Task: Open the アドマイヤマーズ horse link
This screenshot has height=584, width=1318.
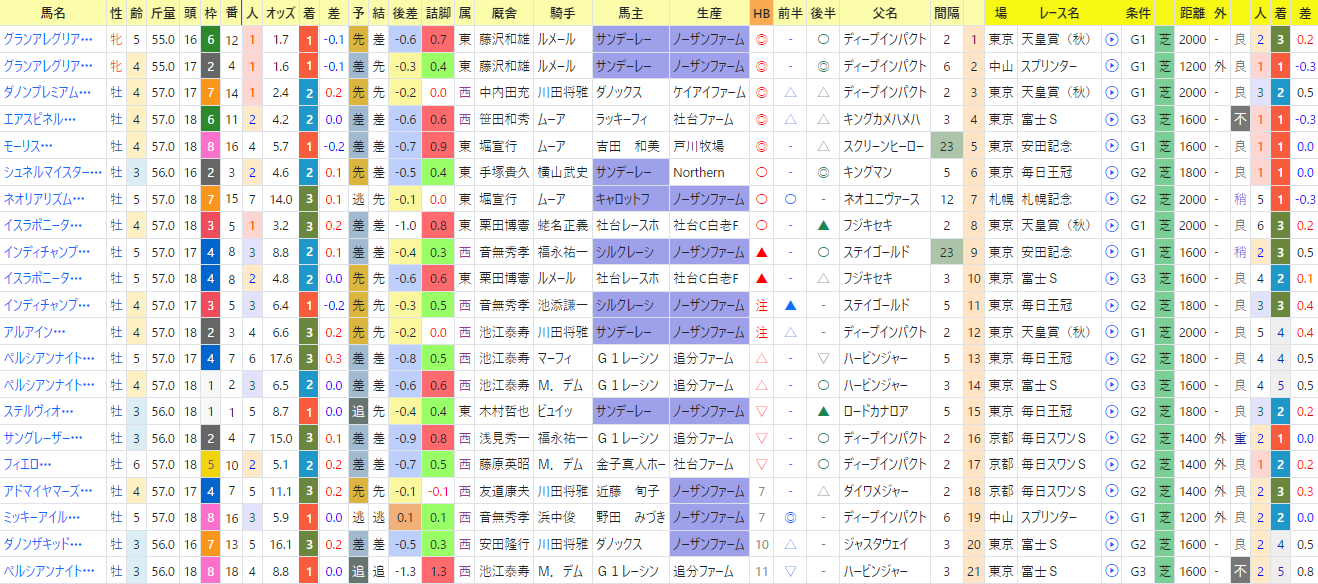Action: click(48, 490)
